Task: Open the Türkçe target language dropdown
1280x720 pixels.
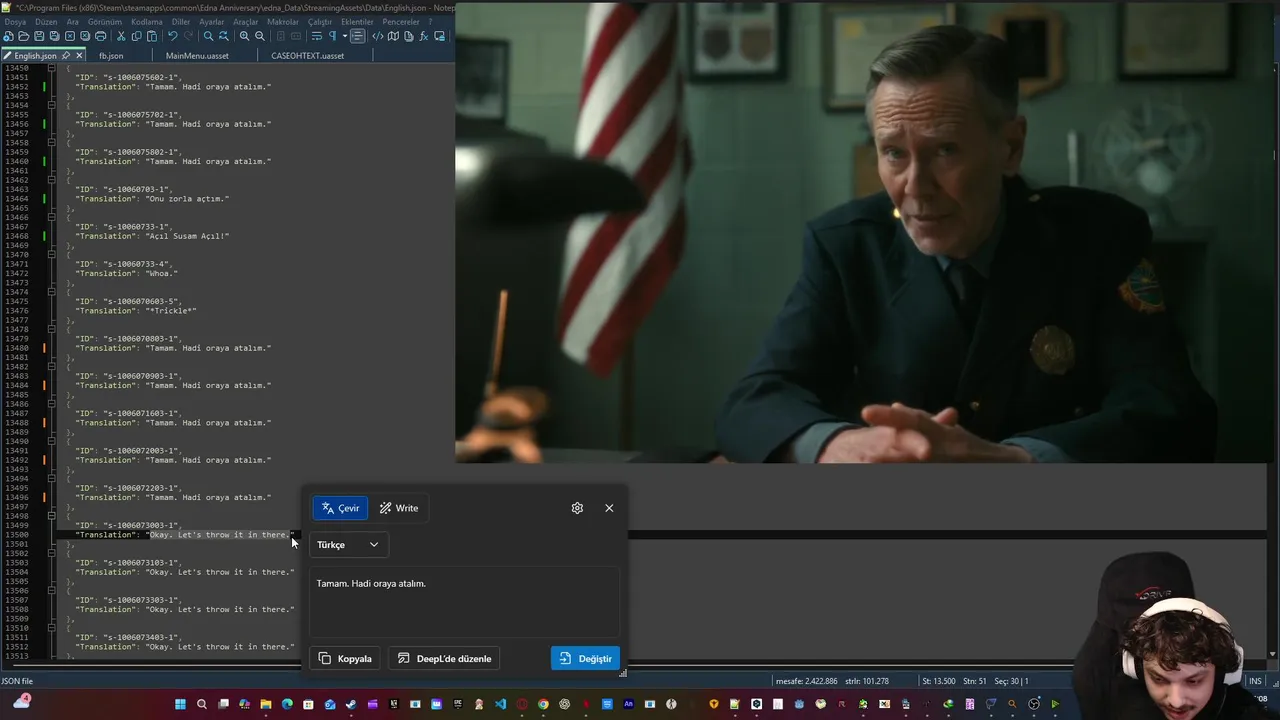Action: [348, 545]
